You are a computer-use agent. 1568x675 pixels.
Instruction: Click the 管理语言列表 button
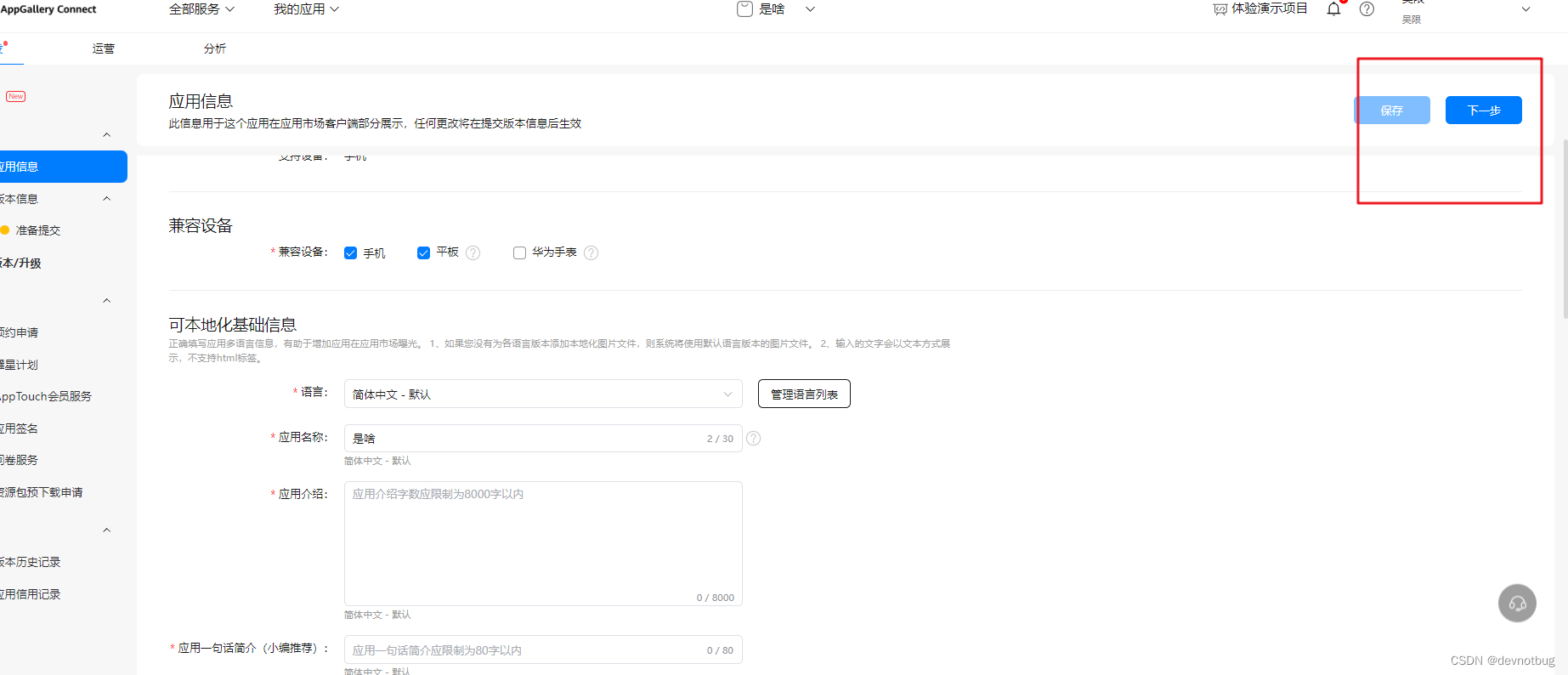coord(804,394)
